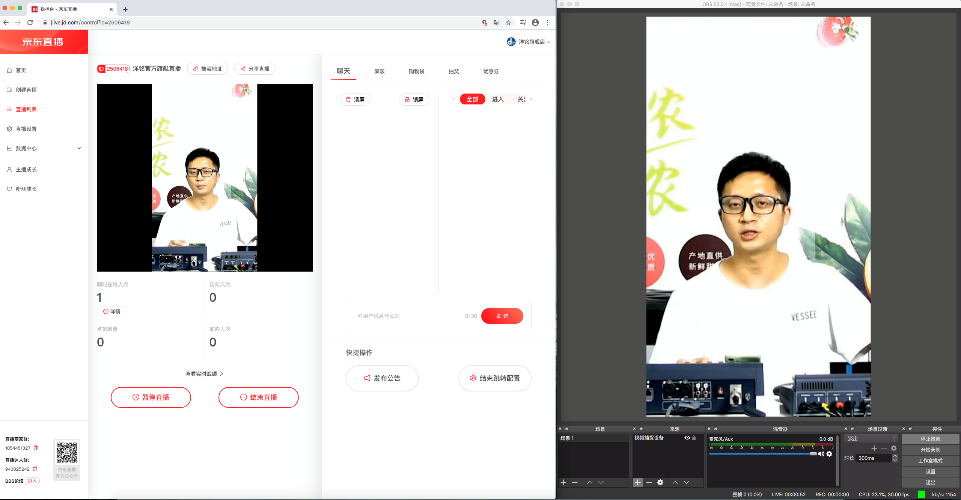
Task: Select the partly hidden third filter pill
Action: coord(521,99)
